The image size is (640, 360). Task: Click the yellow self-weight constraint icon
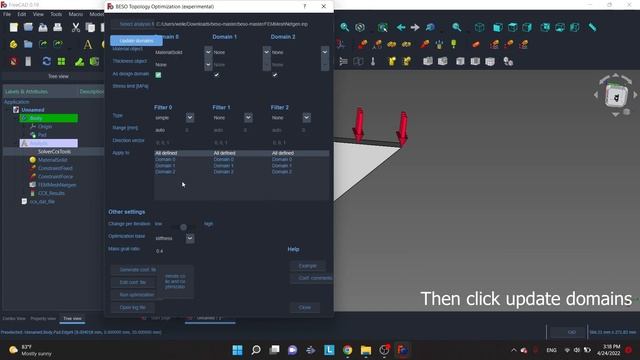pyautogui.click(x=453, y=44)
